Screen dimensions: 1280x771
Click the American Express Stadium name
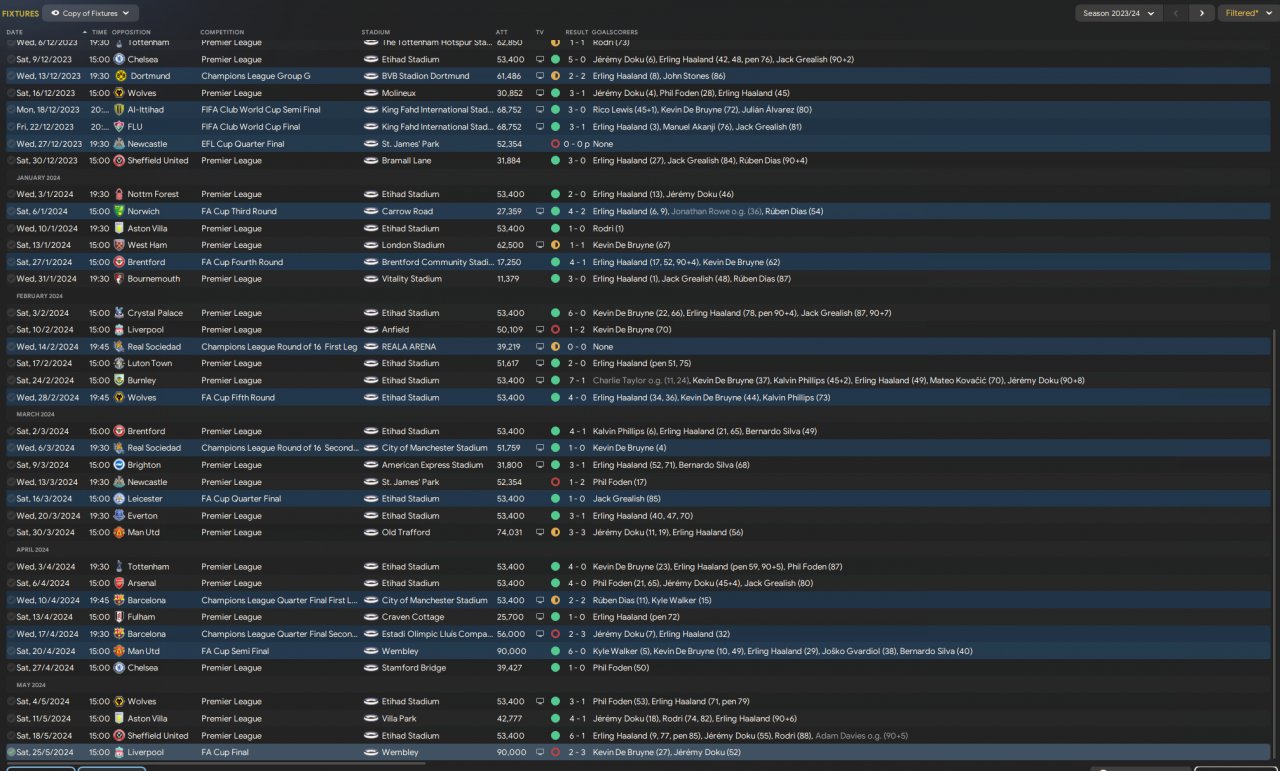pyautogui.click(x=433, y=465)
